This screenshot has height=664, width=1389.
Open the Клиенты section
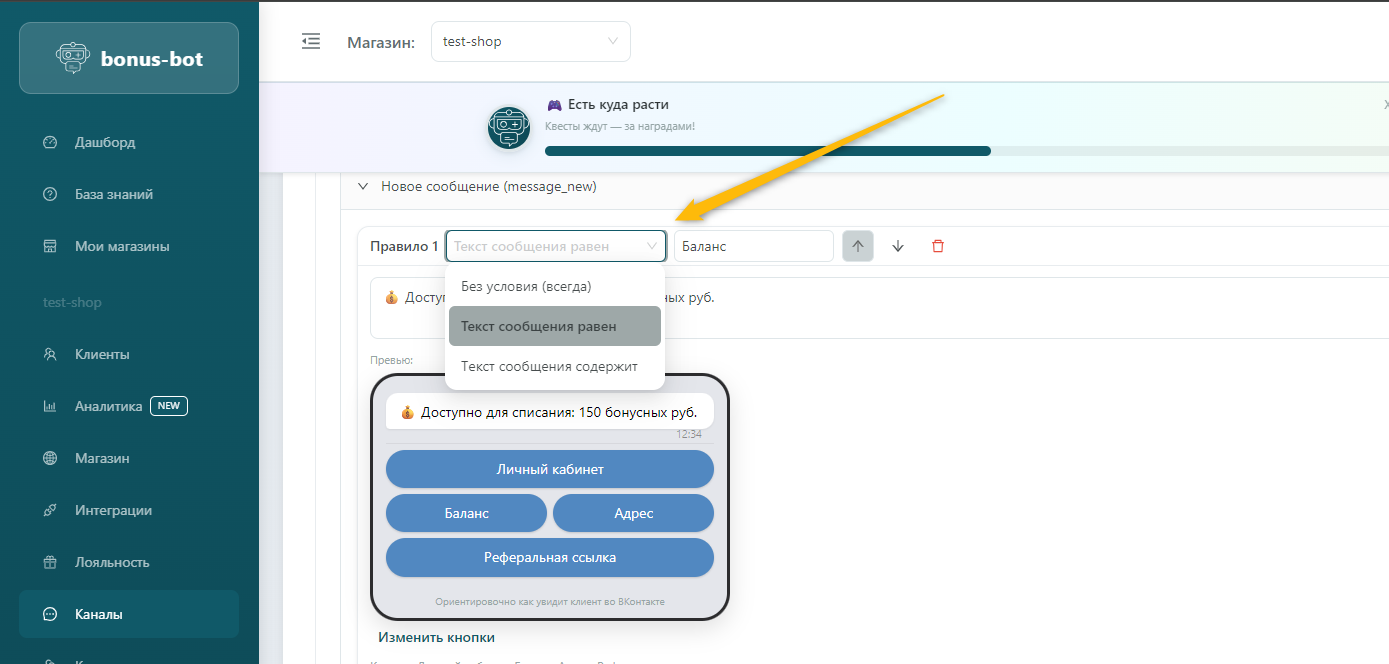pyautogui.click(x=129, y=354)
